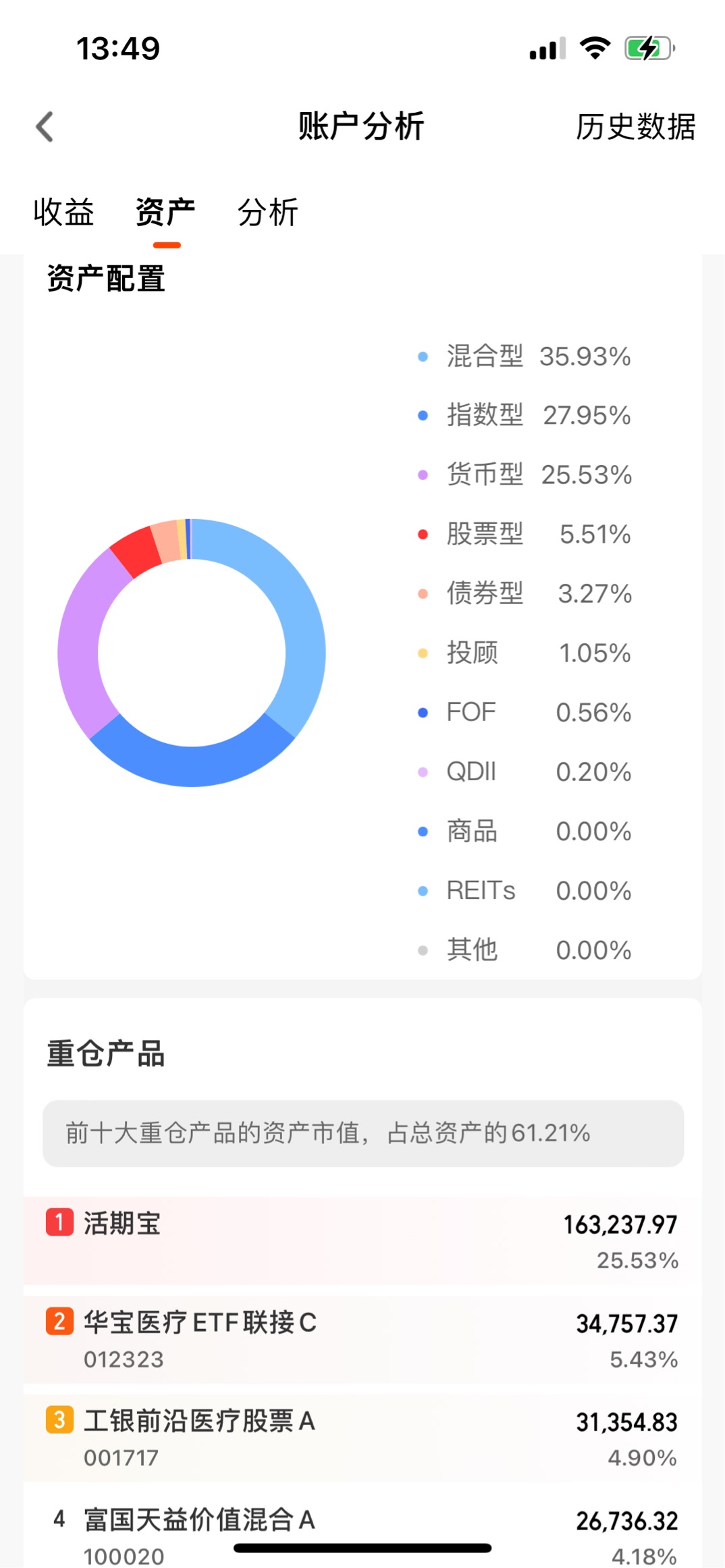Tap the cellular signal bars icon
725x1568 pixels.
coord(547,49)
